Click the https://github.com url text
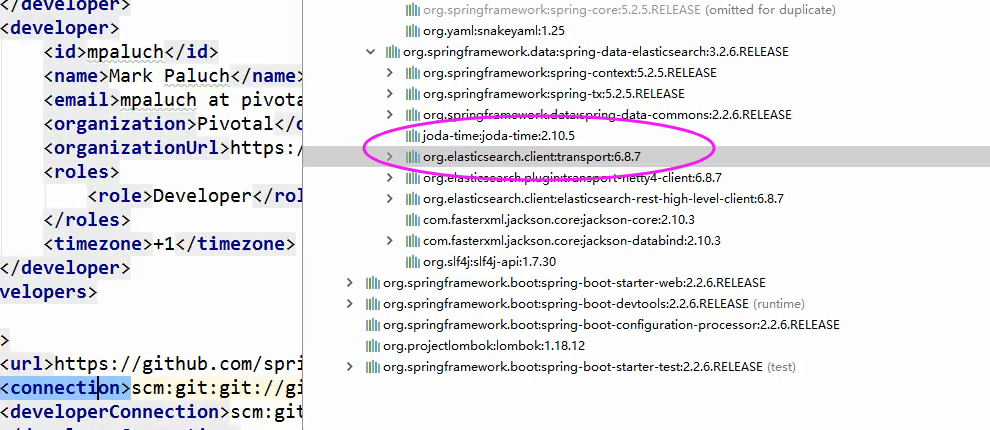This screenshot has height=430, width=990. click(179, 364)
